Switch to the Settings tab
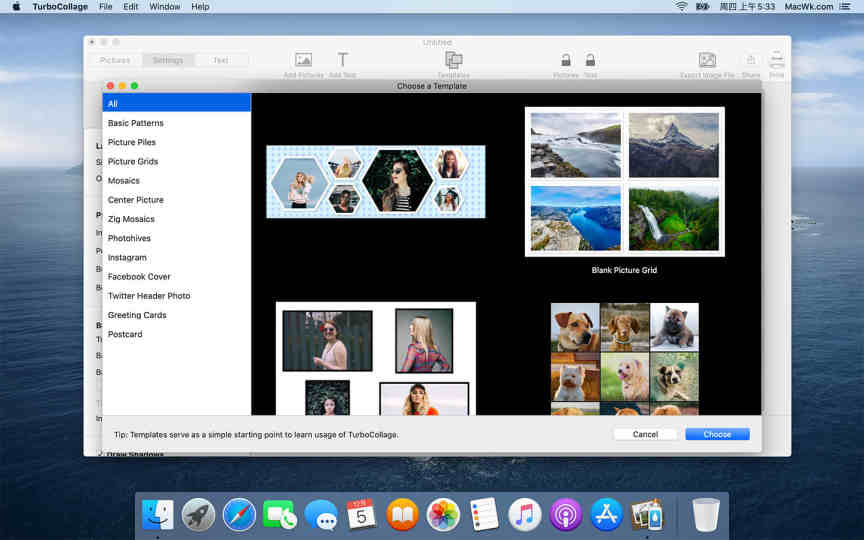 coord(168,60)
